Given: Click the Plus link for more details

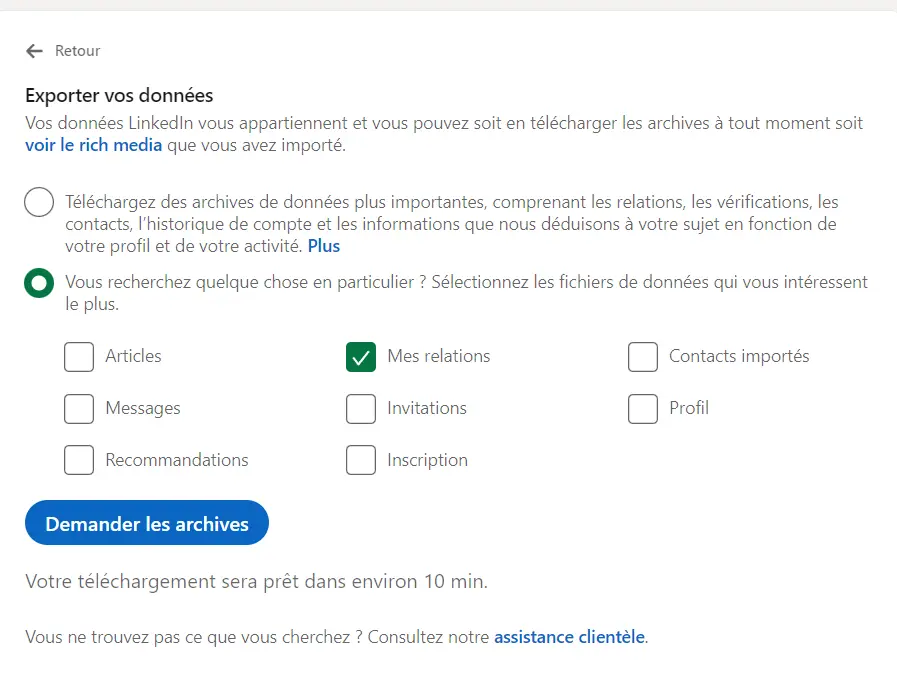Looking at the screenshot, I should (323, 245).
